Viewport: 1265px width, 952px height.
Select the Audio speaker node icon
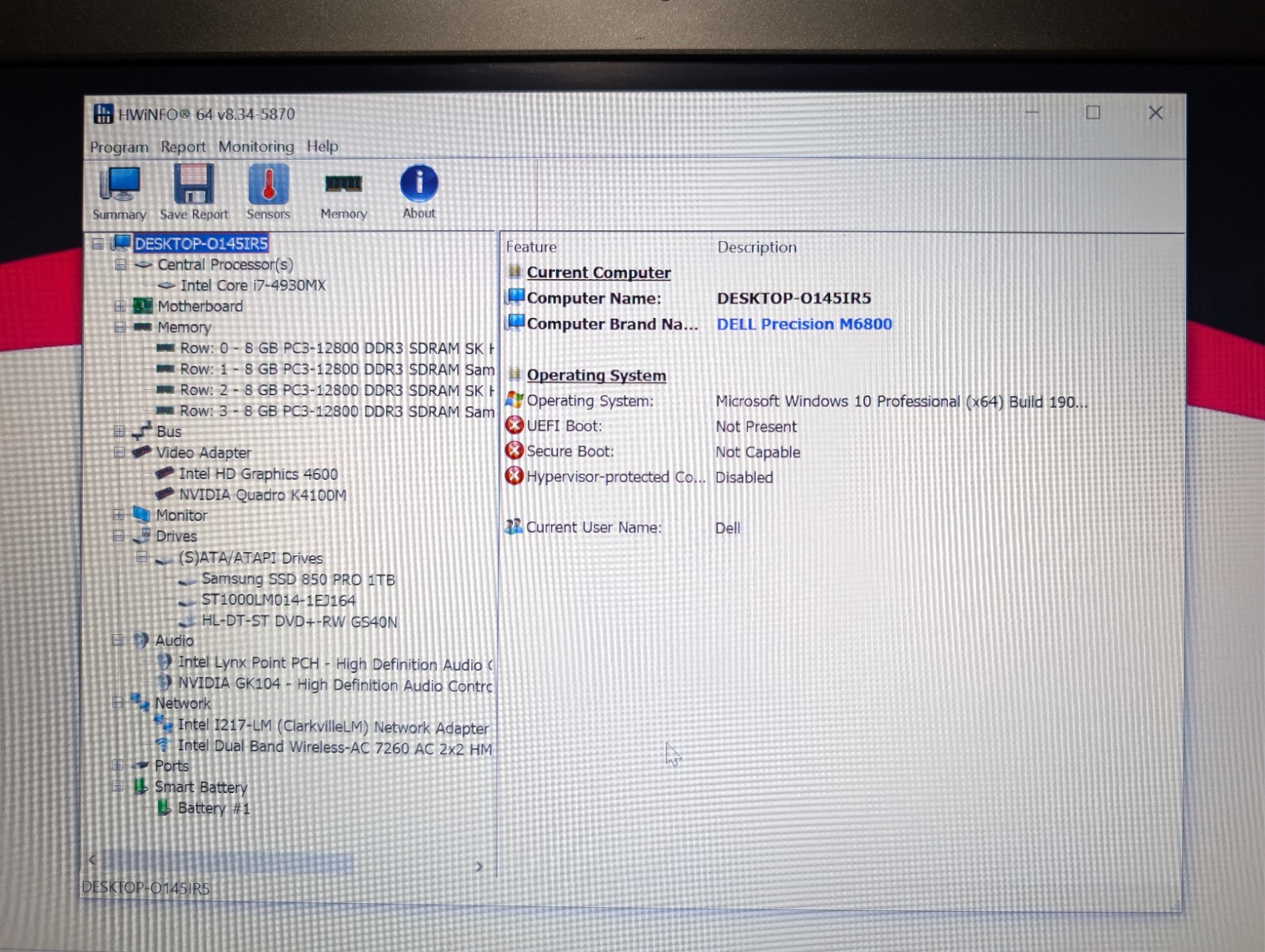[141, 640]
